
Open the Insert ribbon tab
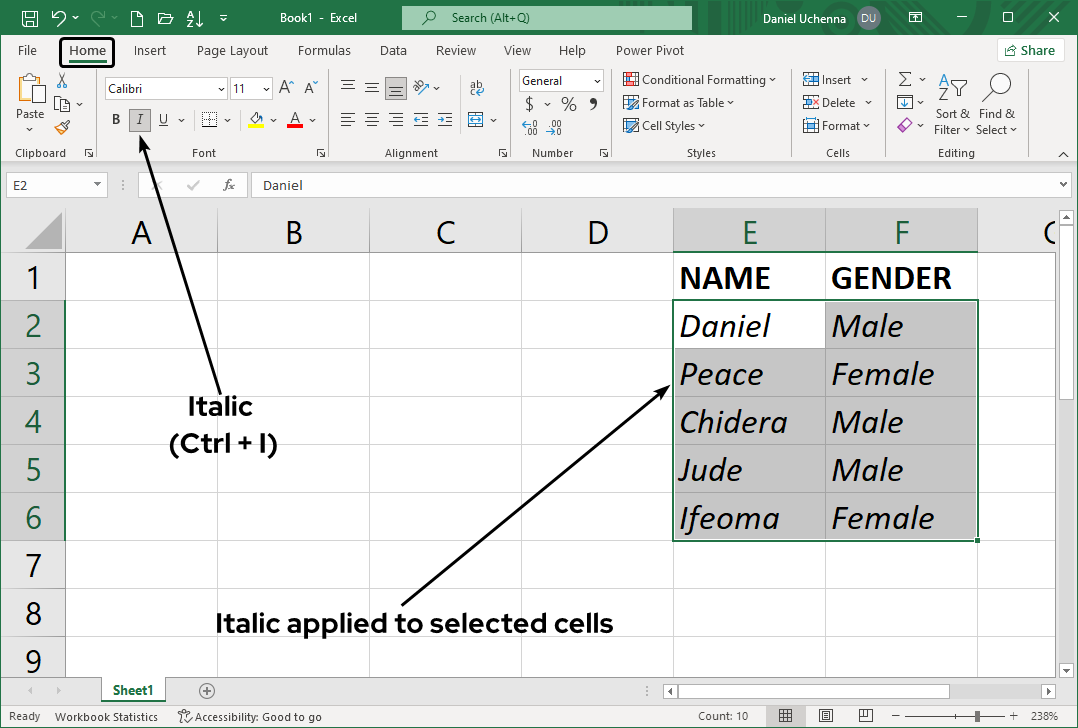150,51
